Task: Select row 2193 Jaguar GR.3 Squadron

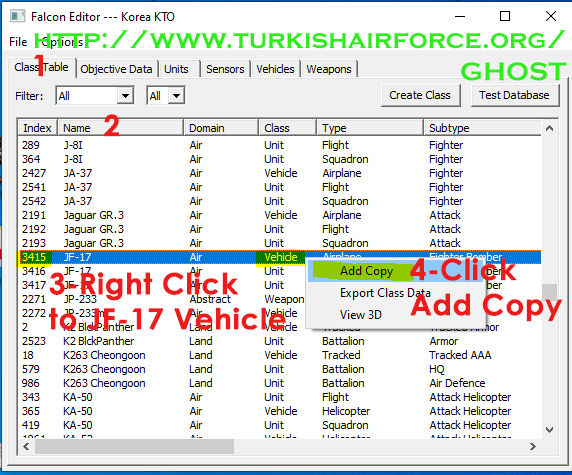Action: 280,243
